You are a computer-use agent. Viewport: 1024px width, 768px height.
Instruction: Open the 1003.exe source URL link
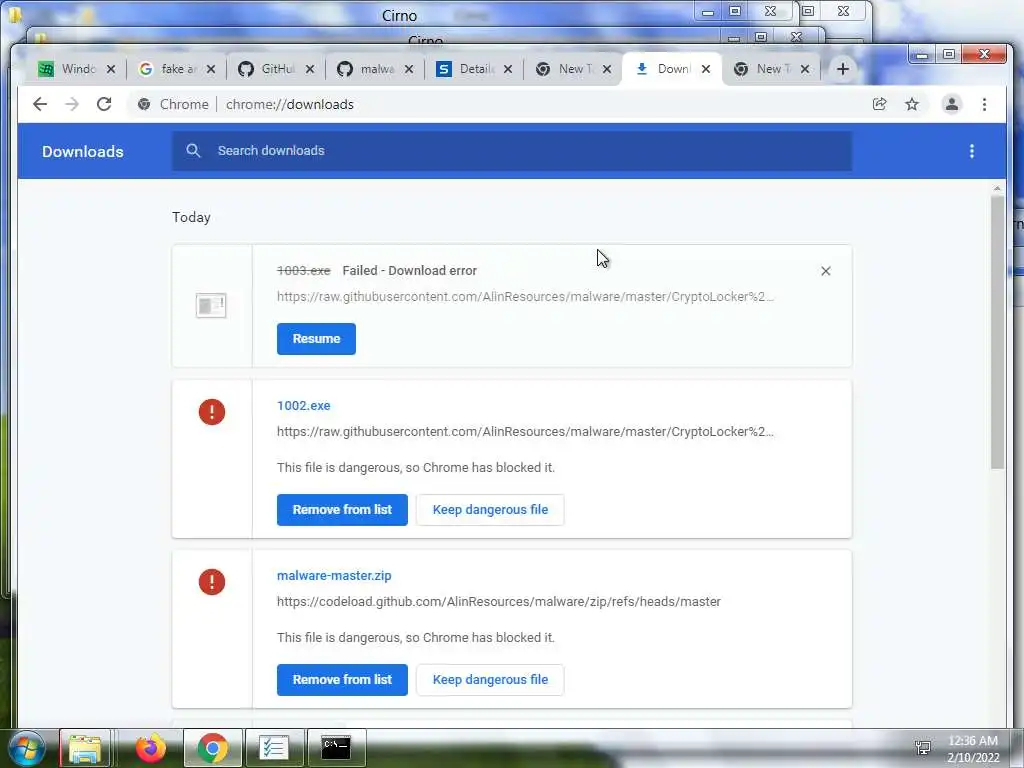coord(525,296)
